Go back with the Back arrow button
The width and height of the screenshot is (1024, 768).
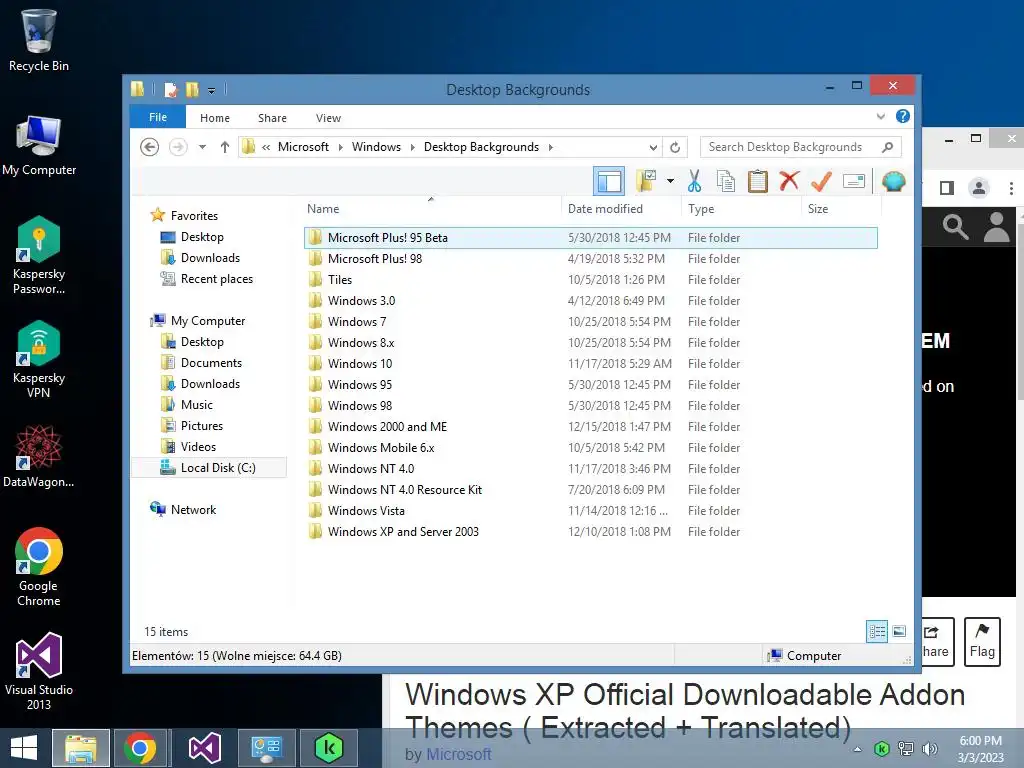[150, 147]
